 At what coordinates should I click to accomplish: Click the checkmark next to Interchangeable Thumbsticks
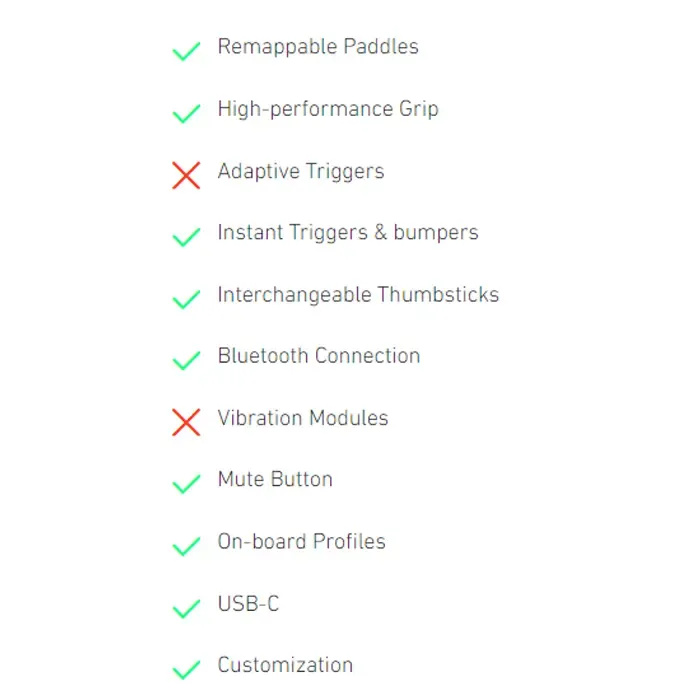(x=186, y=299)
